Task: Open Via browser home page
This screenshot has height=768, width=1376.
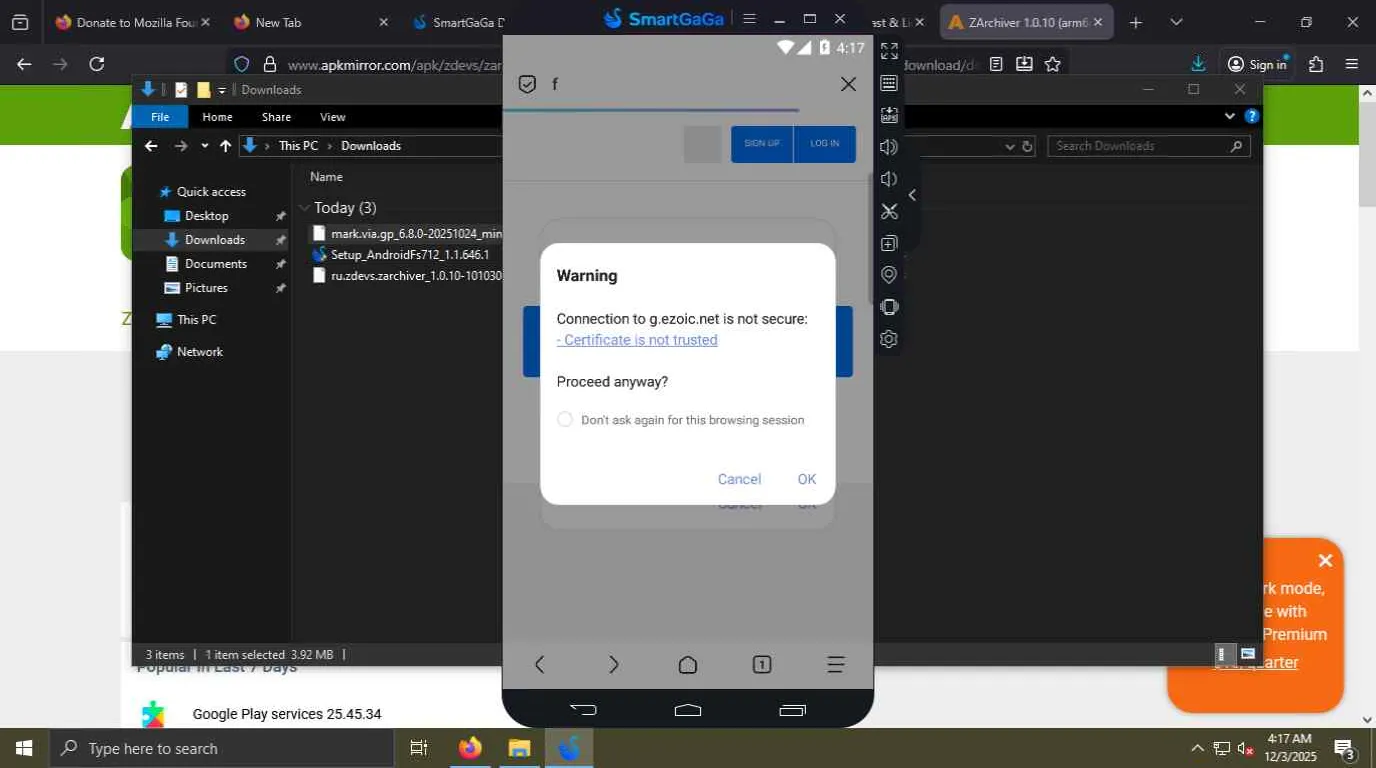Action: (x=688, y=664)
